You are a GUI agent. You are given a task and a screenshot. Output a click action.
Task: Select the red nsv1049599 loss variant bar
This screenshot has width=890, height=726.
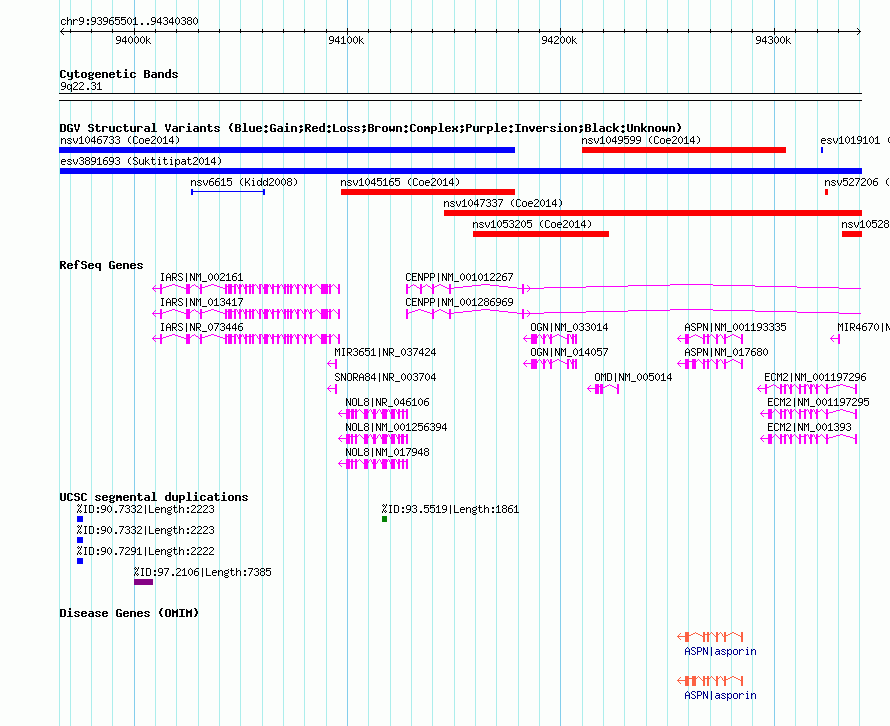(x=684, y=150)
